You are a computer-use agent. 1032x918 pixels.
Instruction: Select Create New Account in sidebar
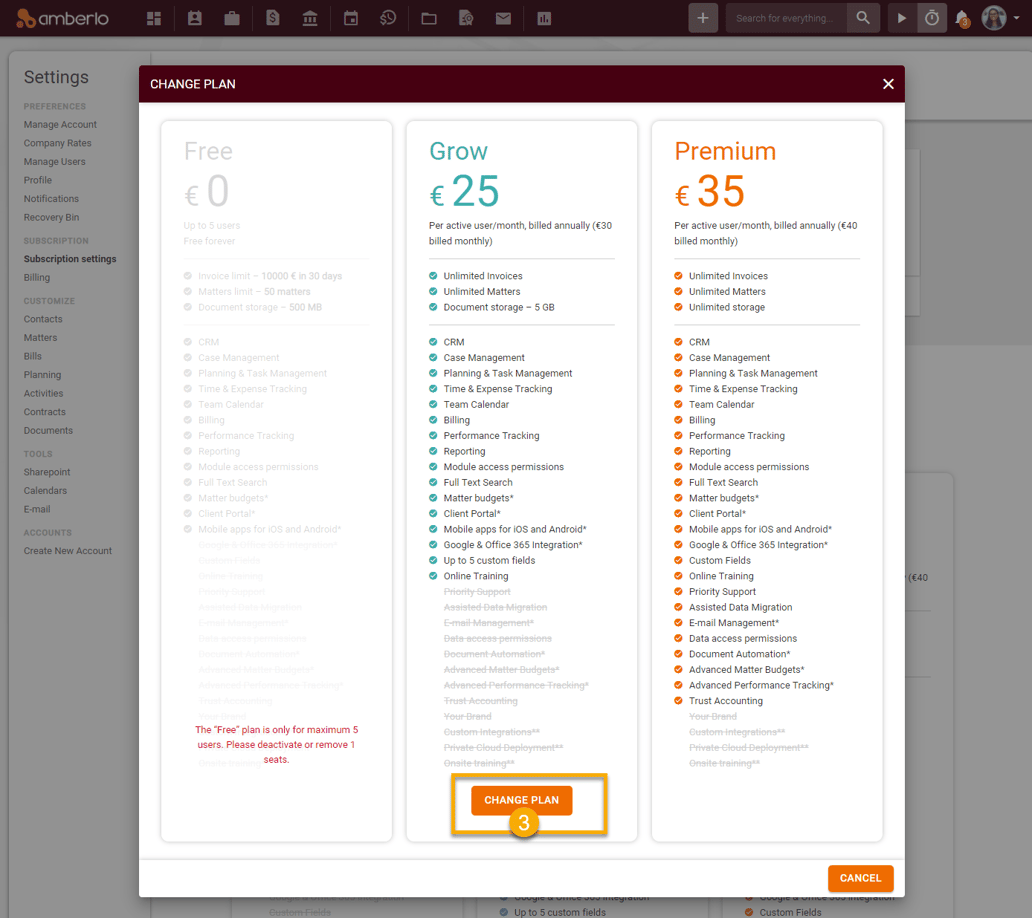68,551
